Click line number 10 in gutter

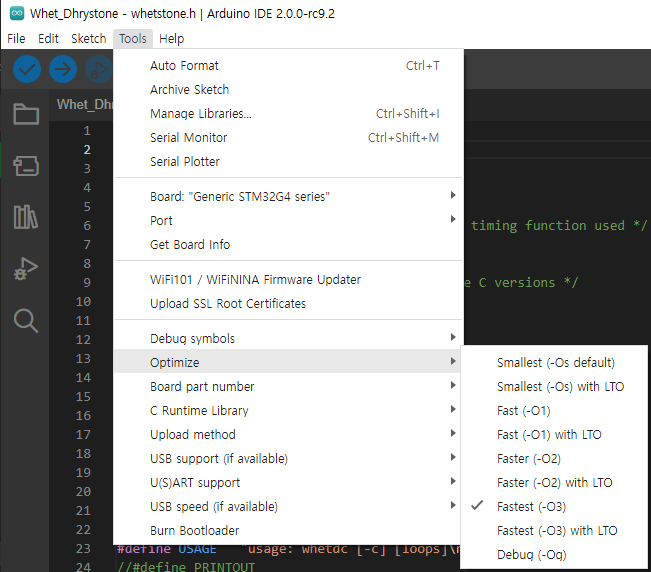click(83, 302)
